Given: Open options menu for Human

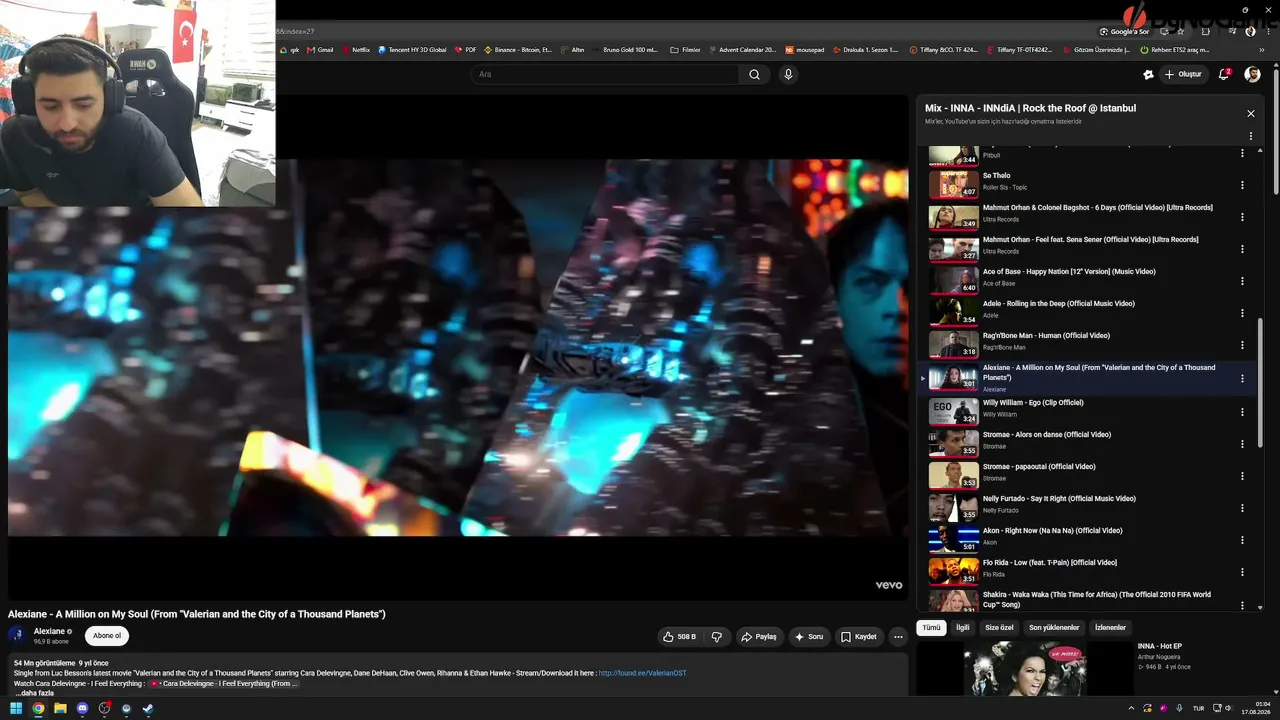Looking at the screenshot, I should (x=1242, y=345).
